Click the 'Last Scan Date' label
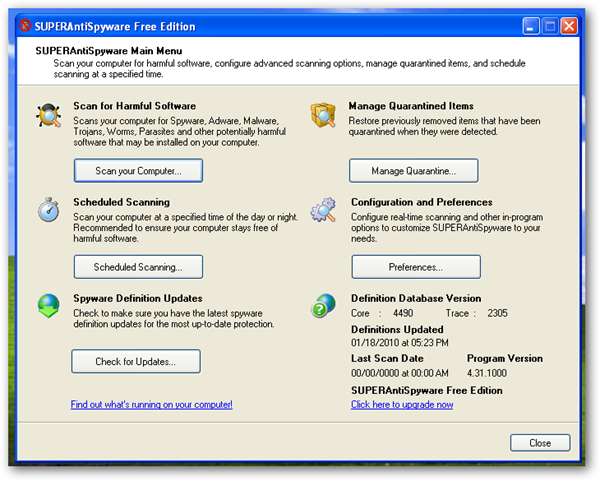Viewport: 600px width, 481px height. (387, 359)
